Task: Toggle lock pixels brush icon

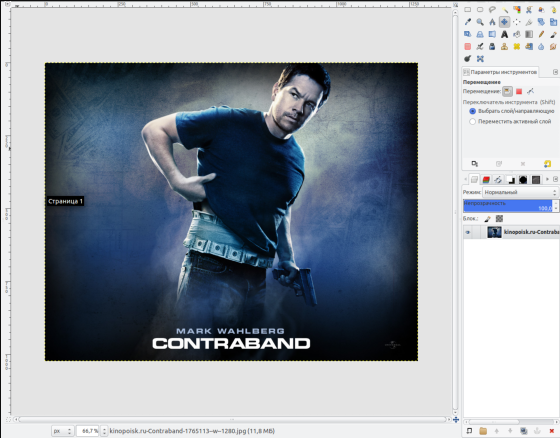Action: 488,219
